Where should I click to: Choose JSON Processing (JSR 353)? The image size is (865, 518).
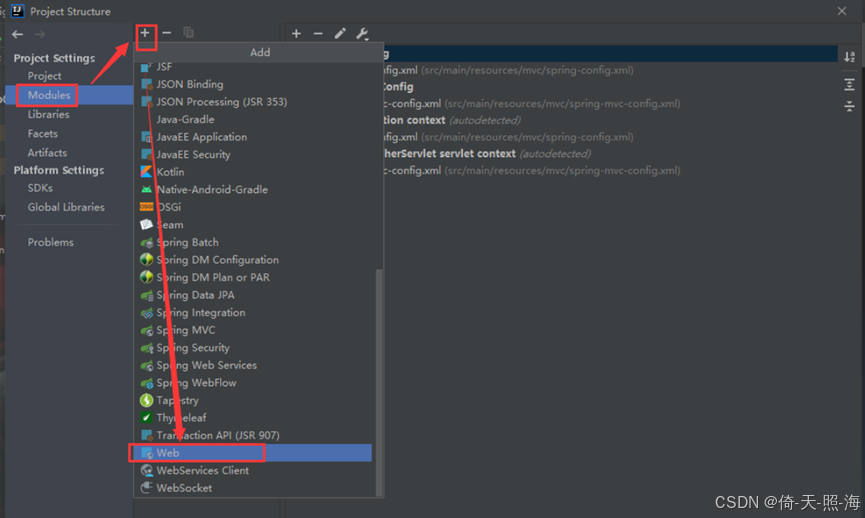(x=254, y=102)
